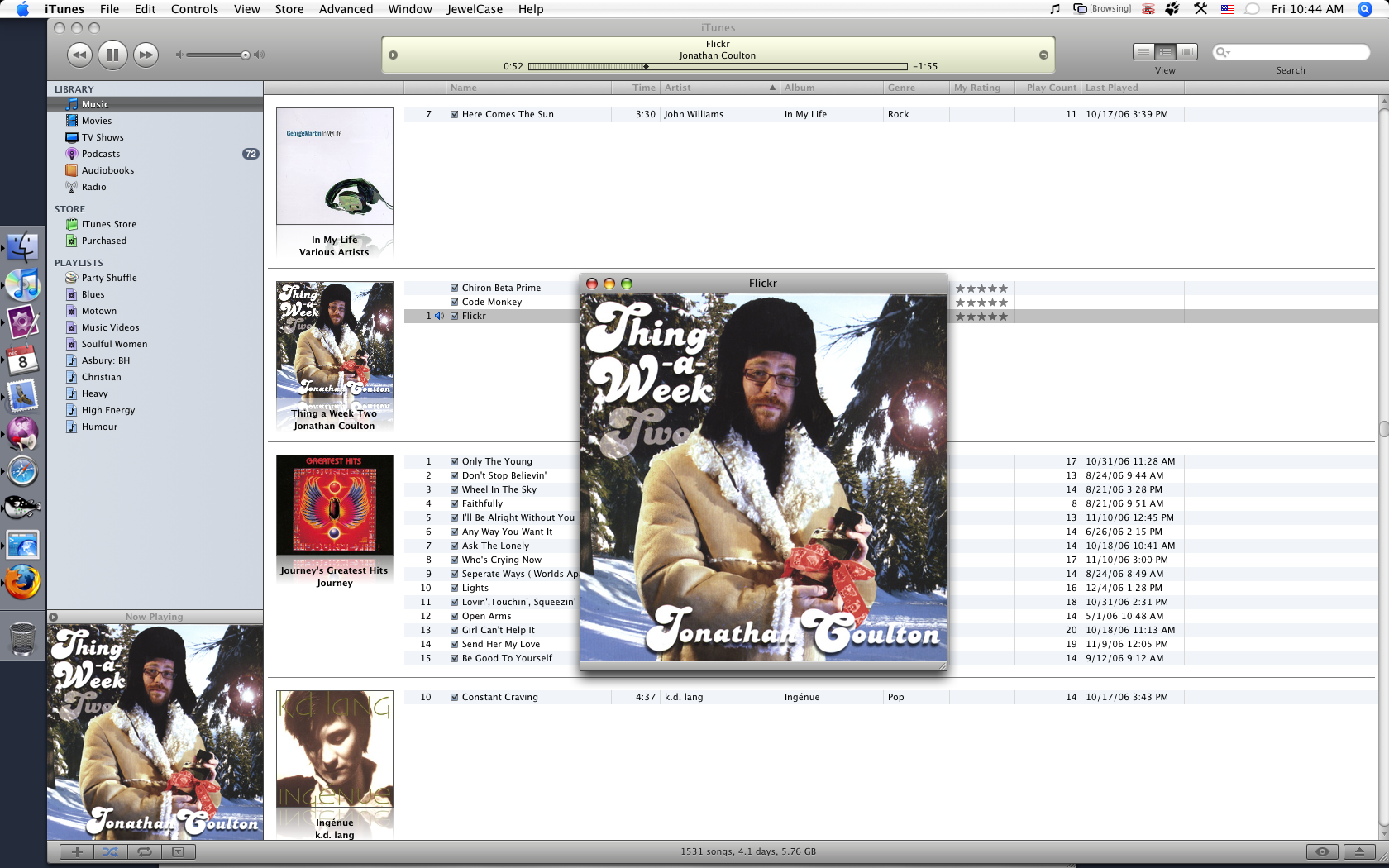
Task: Open the Help menu
Action: pyautogui.click(x=531, y=9)
